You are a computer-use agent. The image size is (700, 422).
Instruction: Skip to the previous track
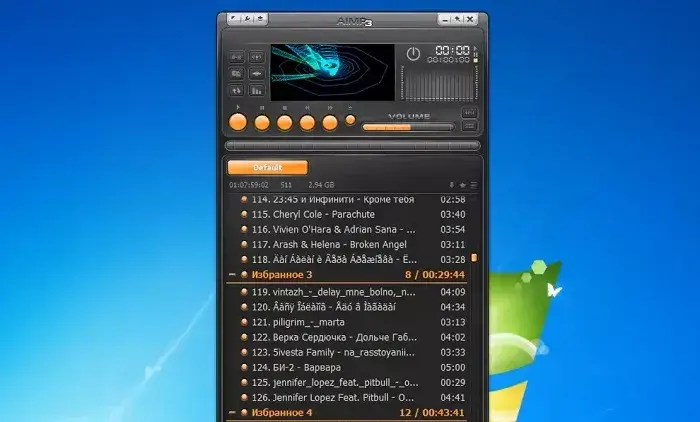(307, 123)
